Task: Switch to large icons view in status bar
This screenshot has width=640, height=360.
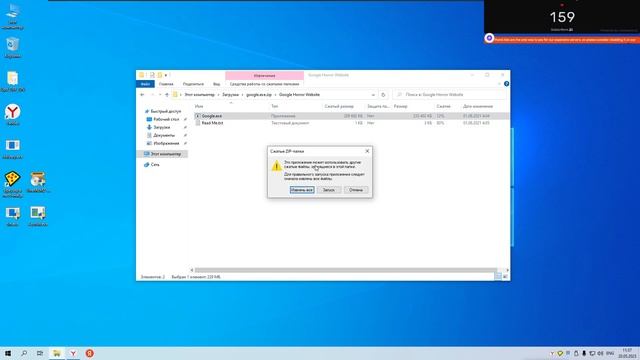Action: pos(505,277)
